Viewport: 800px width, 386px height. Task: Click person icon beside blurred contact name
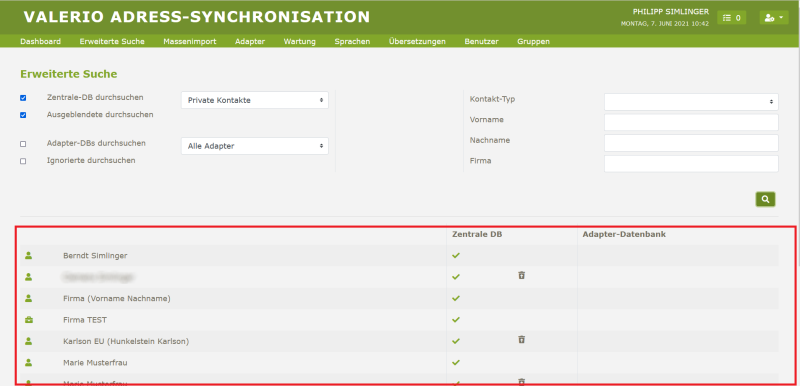[29, 277]
